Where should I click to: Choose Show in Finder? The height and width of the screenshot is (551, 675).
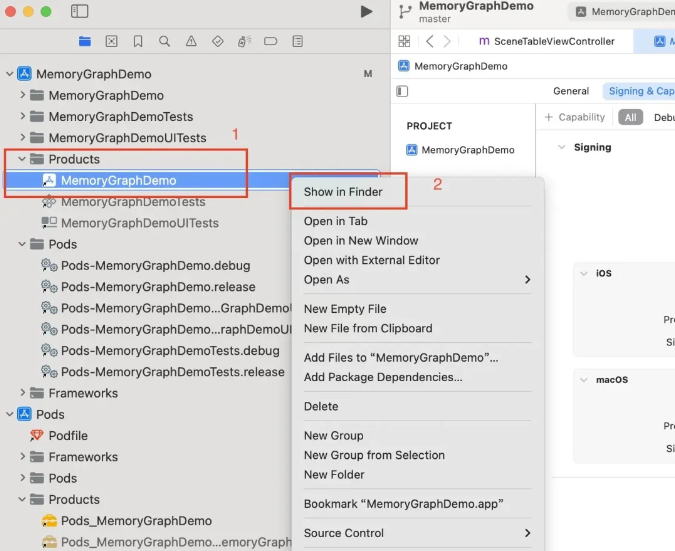coord(343,192)
